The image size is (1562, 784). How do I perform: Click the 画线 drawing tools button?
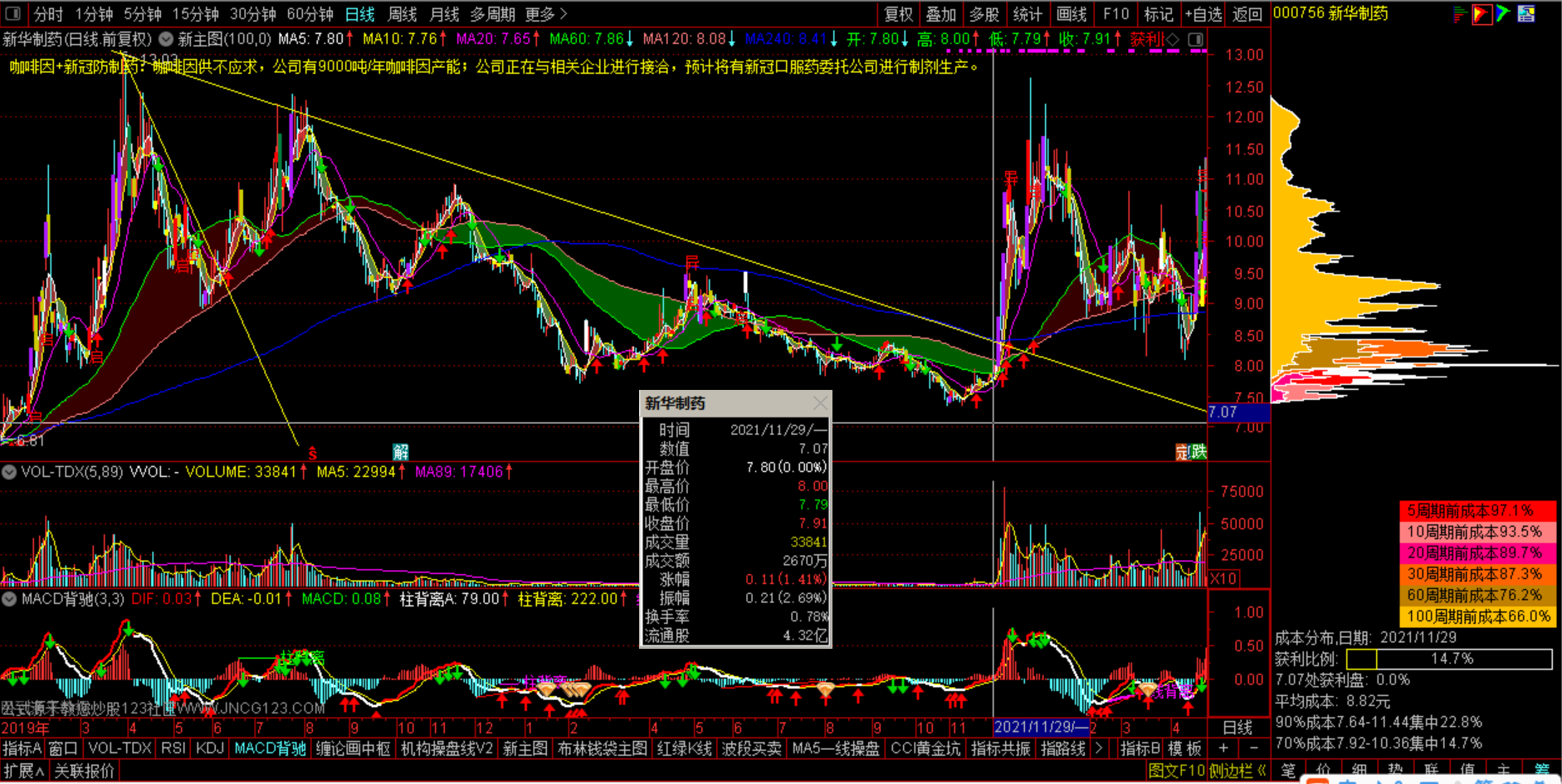tap(1071, 14)
